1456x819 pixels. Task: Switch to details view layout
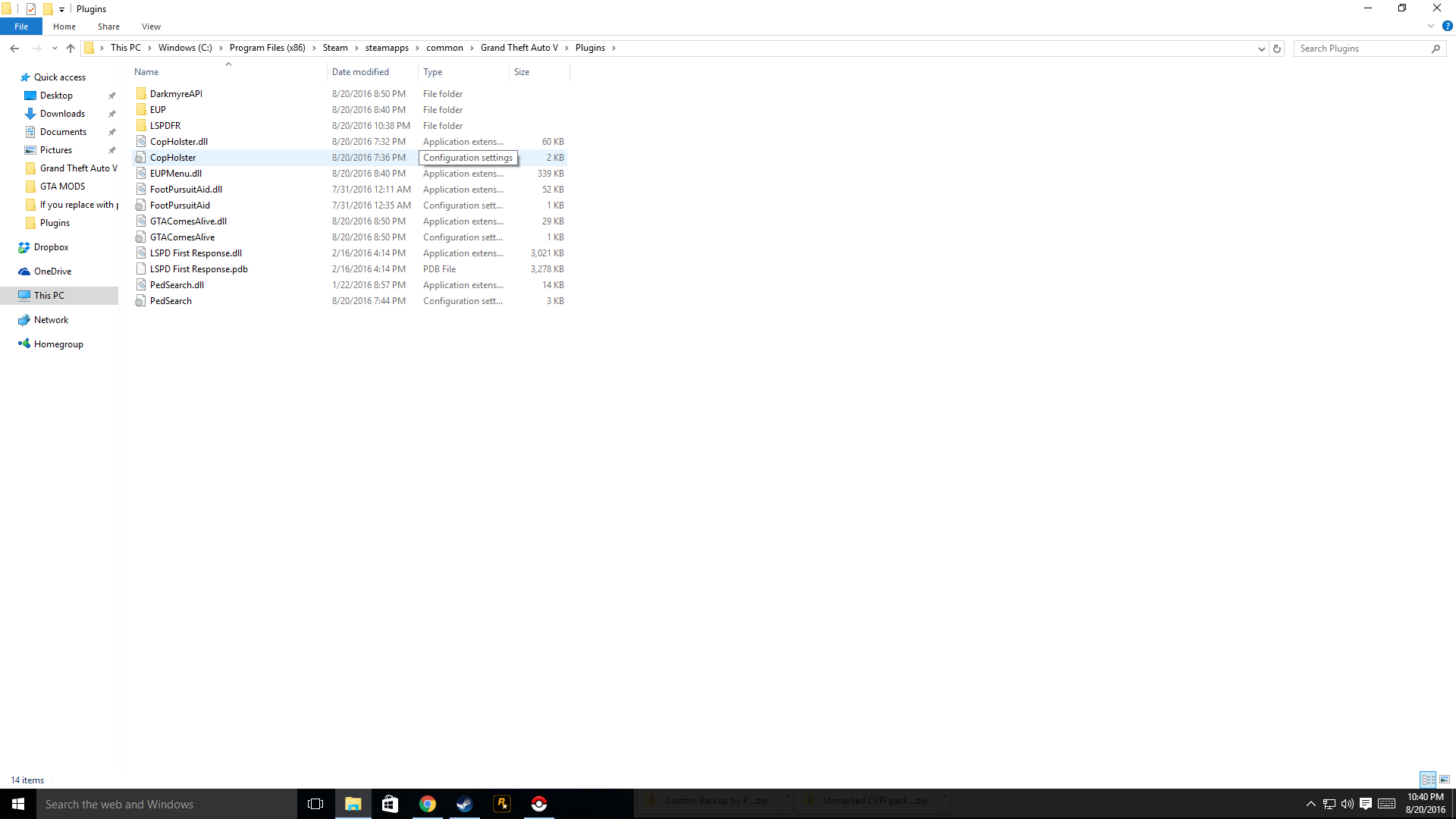[1429, 780]
